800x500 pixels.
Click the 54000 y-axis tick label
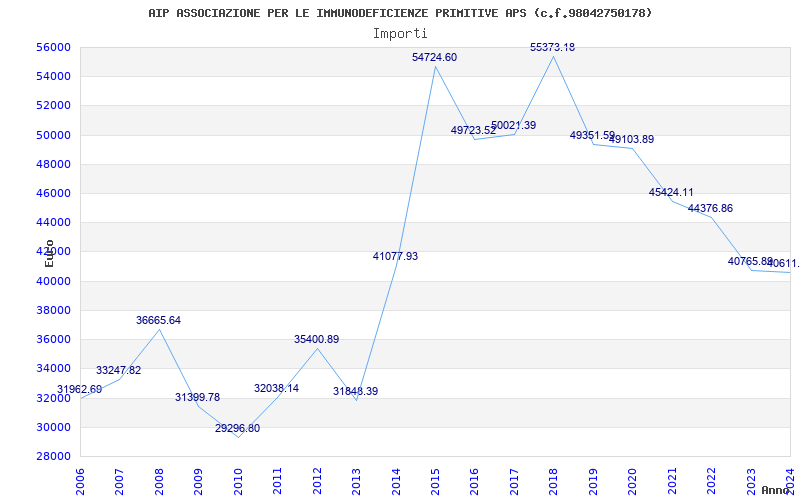(x=53, y=77)
